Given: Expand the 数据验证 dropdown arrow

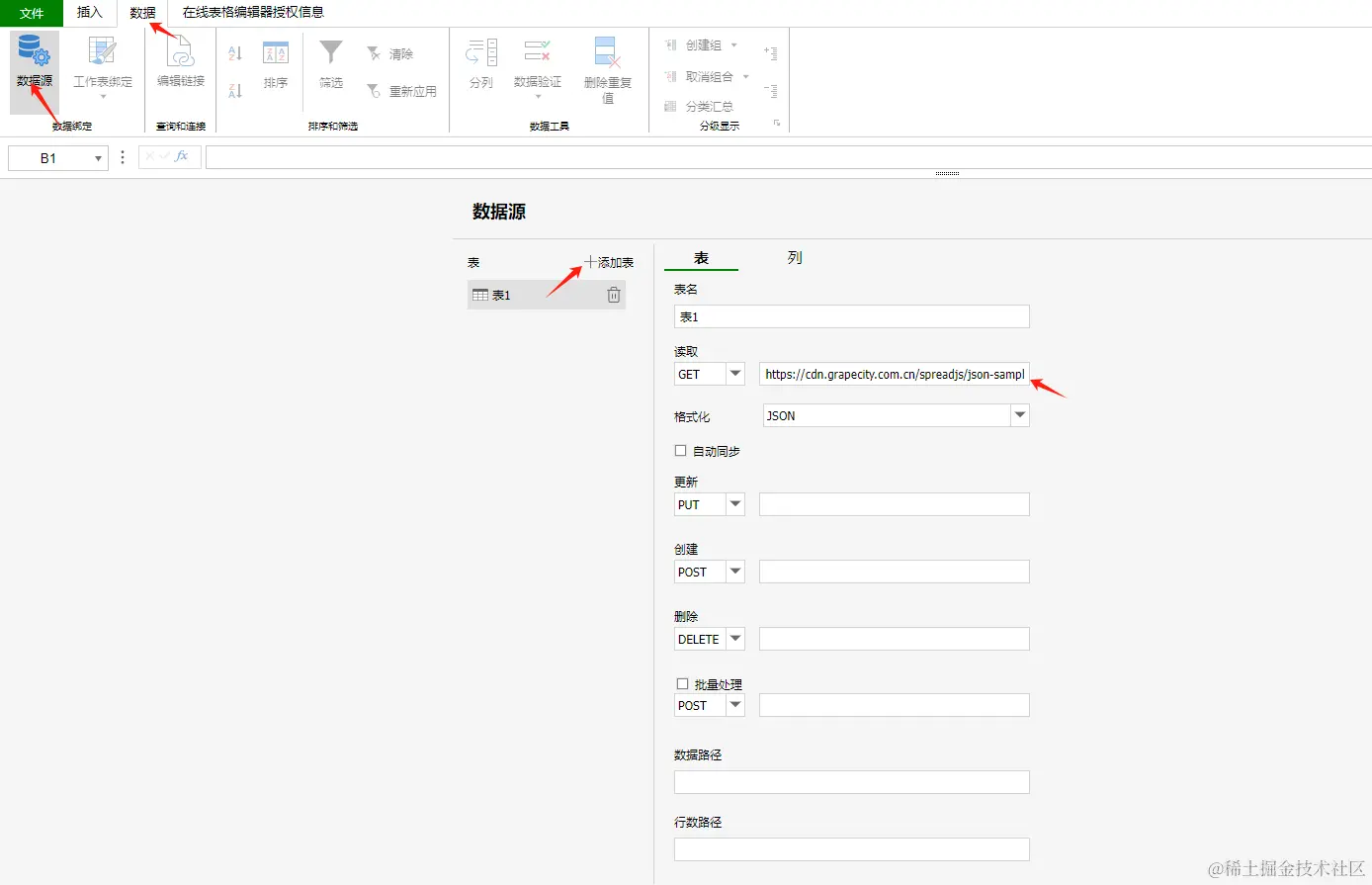Looking at the screenshot, I should tap(538, 97).
